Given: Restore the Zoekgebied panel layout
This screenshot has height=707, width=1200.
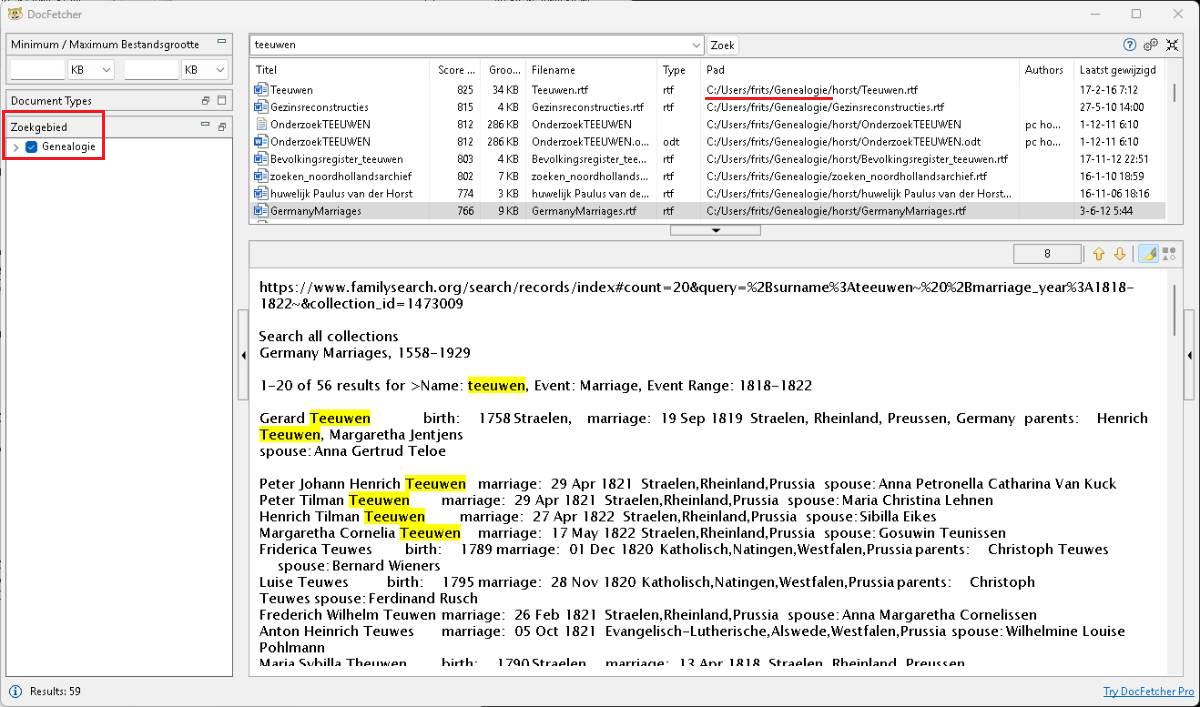Looking at the screenshot, I should pos(222,126).
